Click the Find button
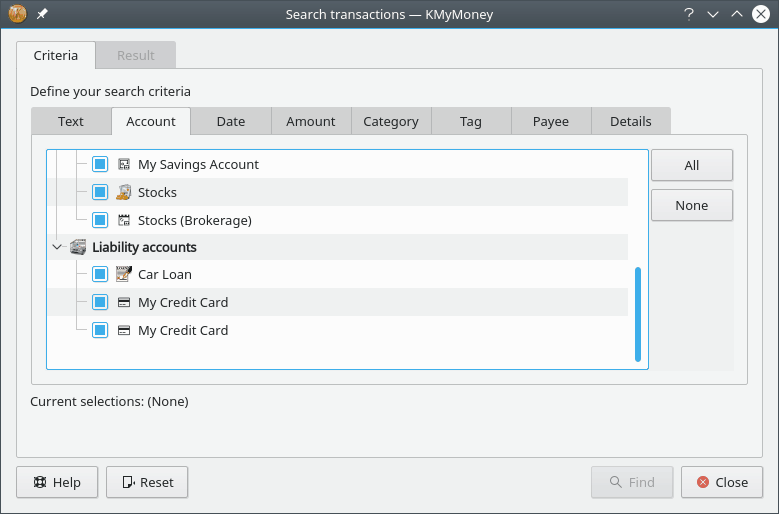Viewport: 779px width, 514px height. click(x=632, y=482)
